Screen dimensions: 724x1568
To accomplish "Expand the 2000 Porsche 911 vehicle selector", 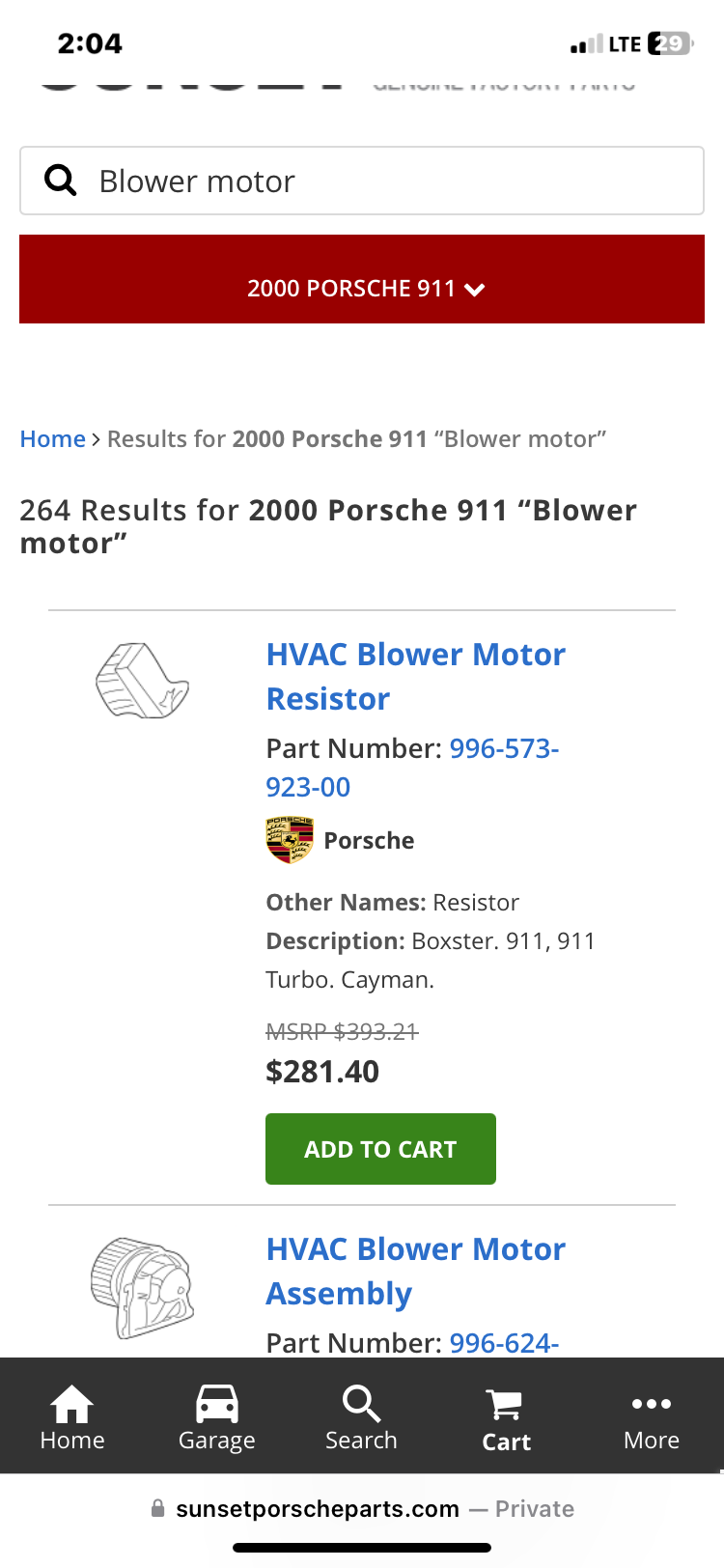I will point(362,279).
